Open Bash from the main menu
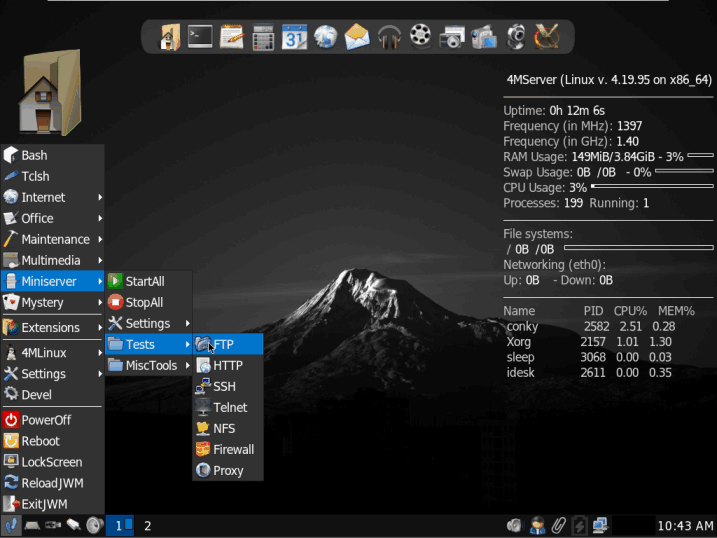 pos(53,155)
